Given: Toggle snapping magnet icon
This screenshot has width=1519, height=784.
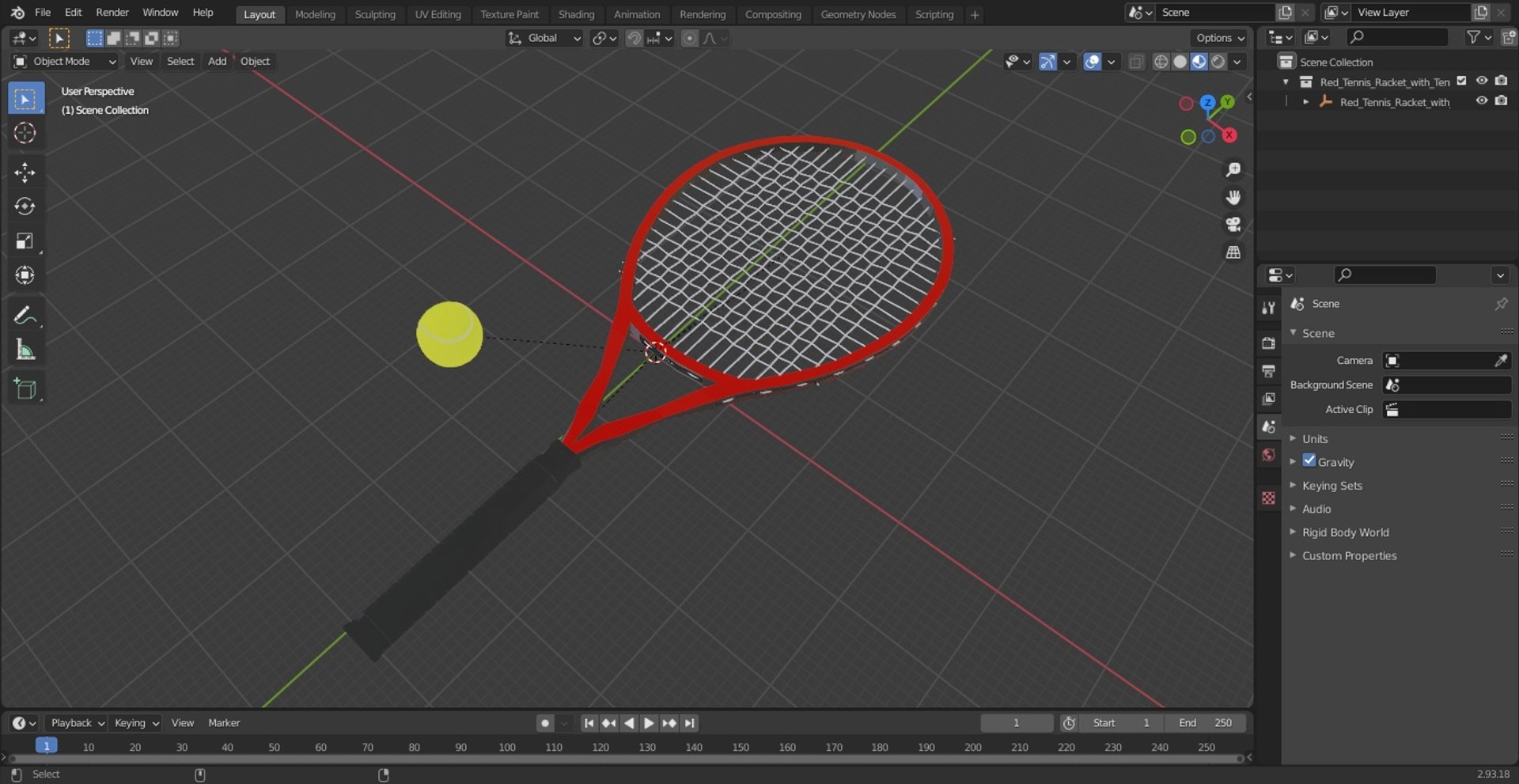Looking at the screenshot, I should pos(634,38).
